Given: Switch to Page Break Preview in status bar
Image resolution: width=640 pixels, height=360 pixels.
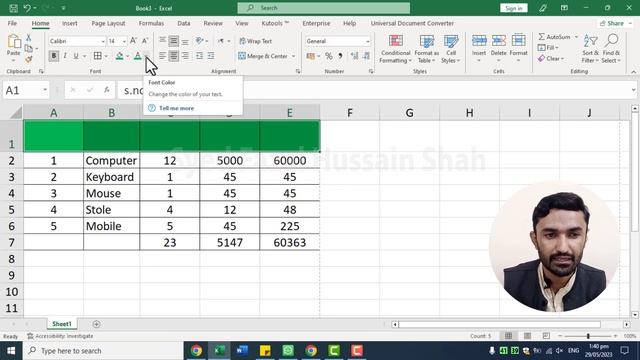Looking at the screenshot, I should coord(546,336).
